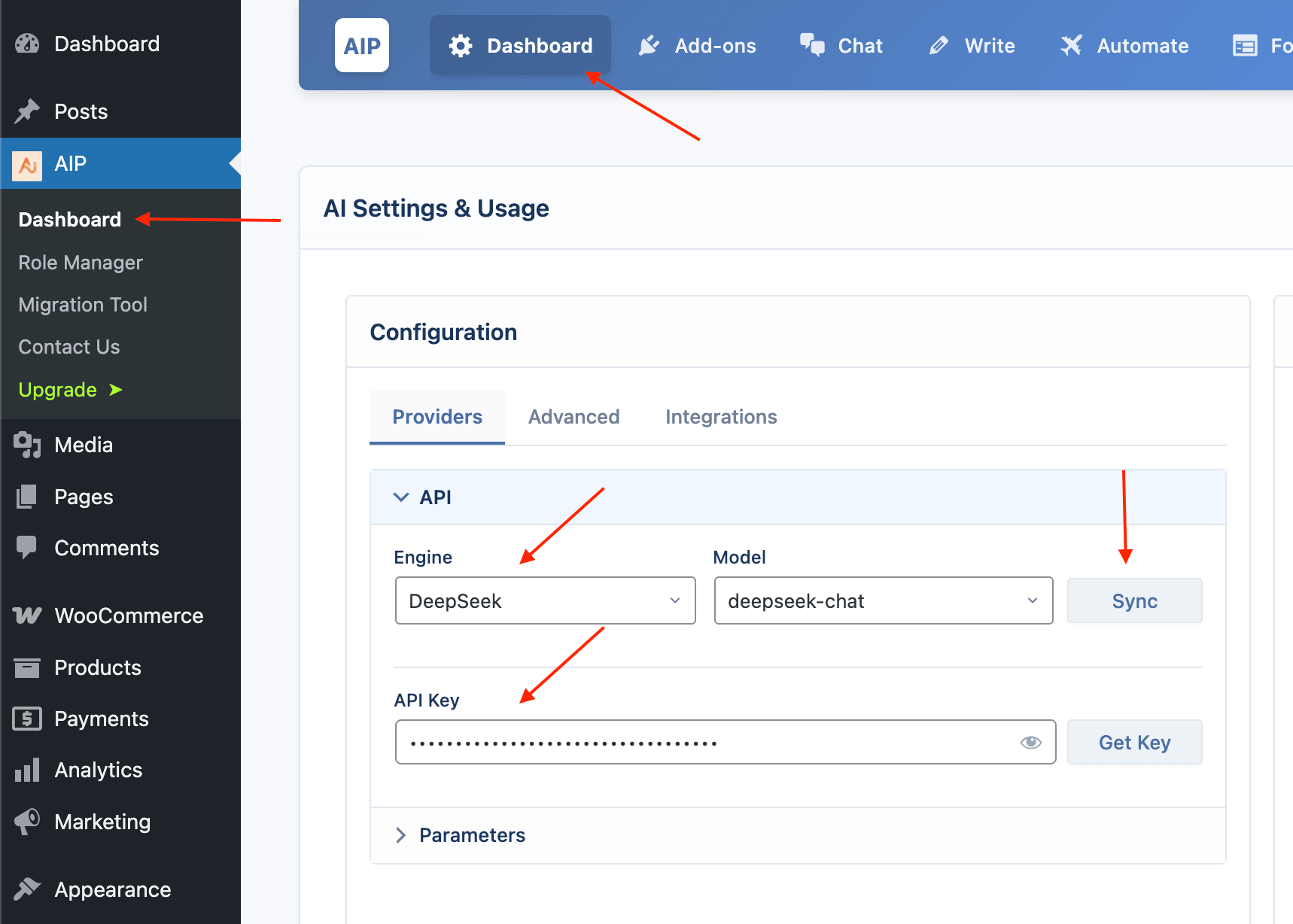This screenshot has width=1293, height=924.
Task: Open the Write top menu
Action: coord(972,46)
